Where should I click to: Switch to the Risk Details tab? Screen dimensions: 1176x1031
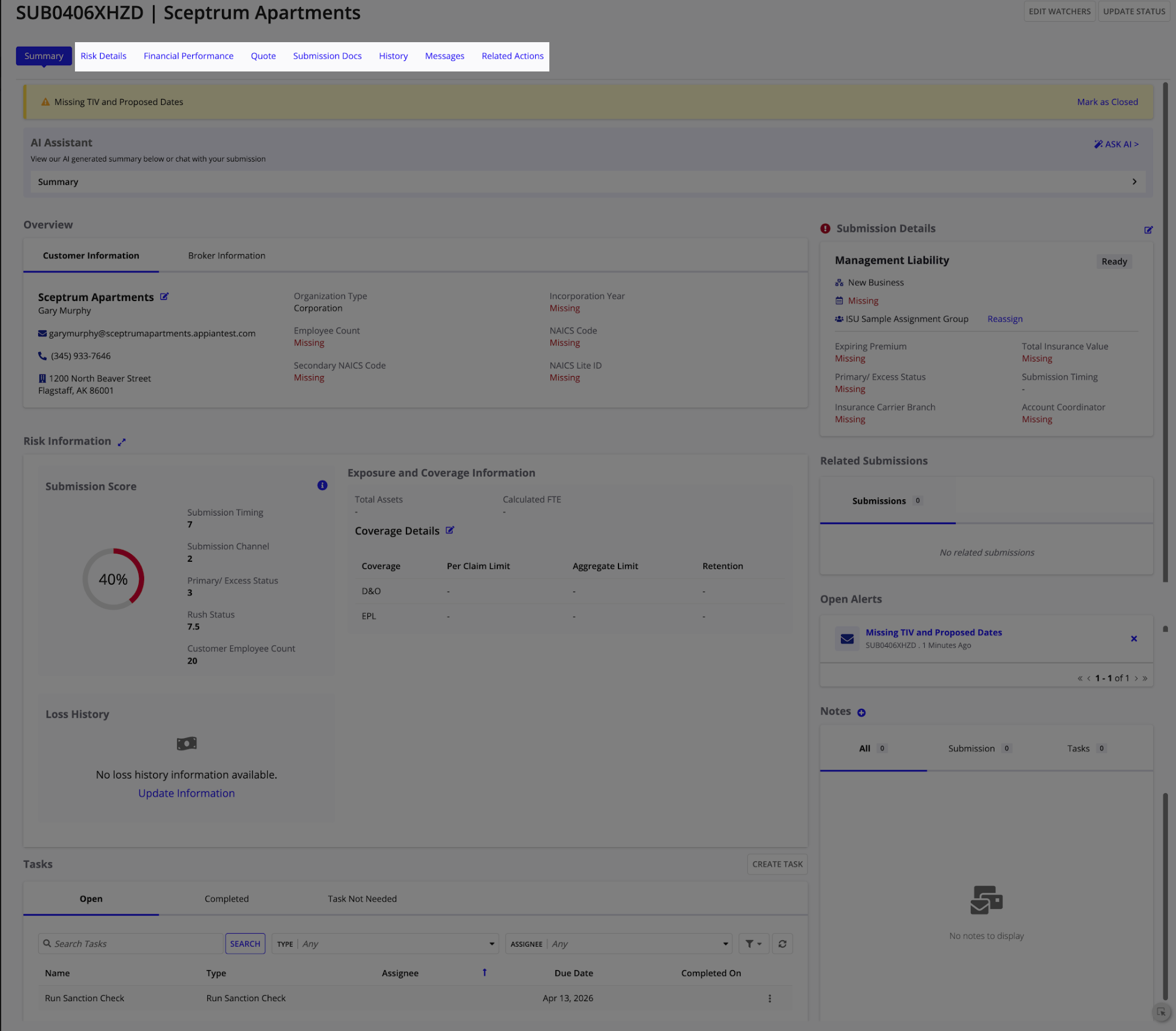[x=104, y=56]
